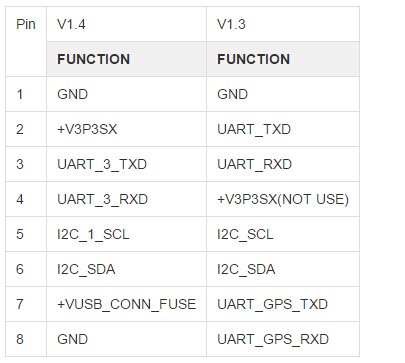
Task: Click pin number 5 cell
Action: [26, 234]
